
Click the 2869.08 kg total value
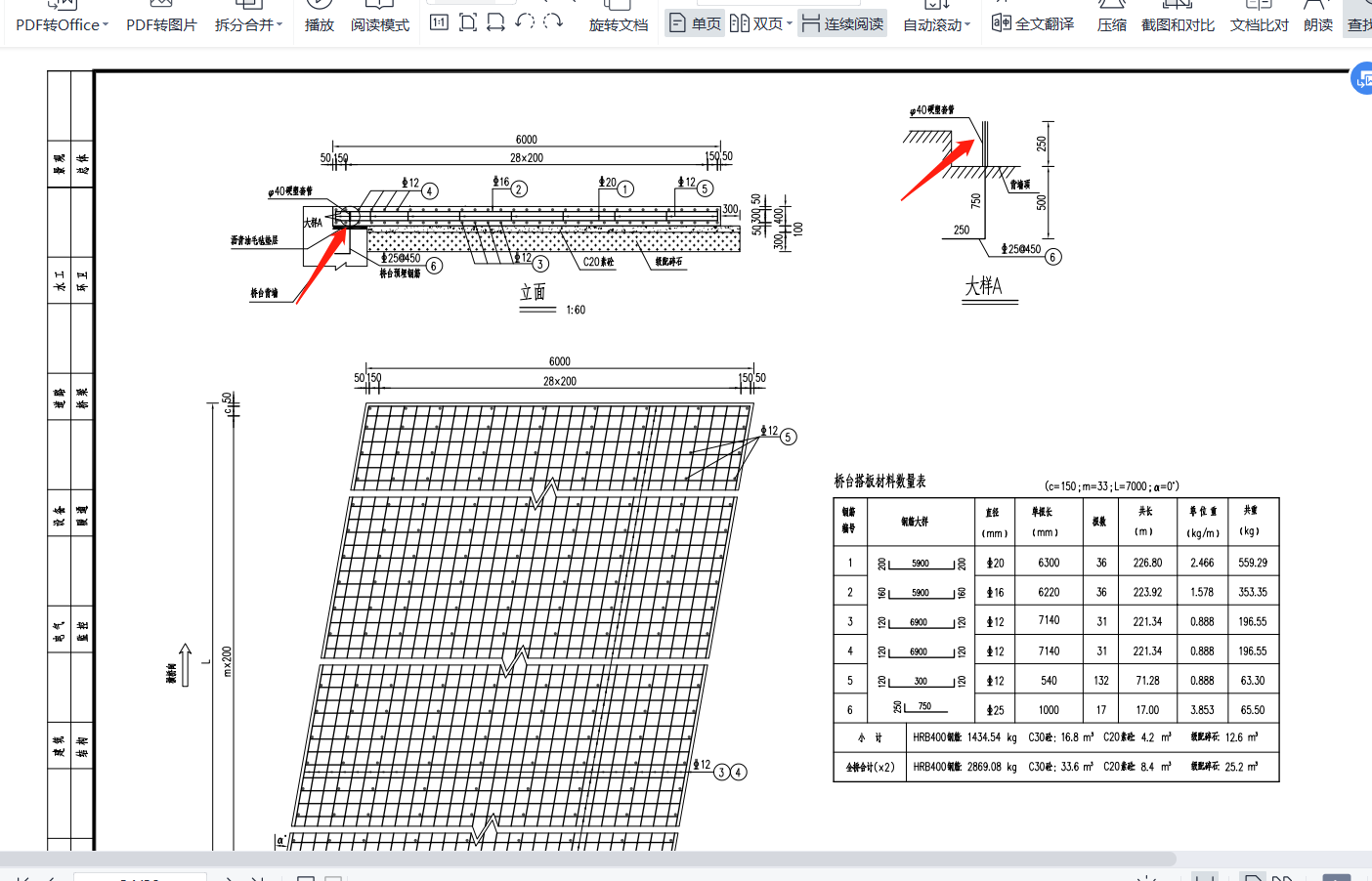[x=992, y=767]
